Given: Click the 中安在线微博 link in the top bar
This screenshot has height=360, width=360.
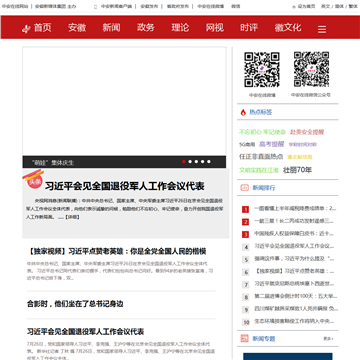Looking at the screenshot, I should point(211,6).
